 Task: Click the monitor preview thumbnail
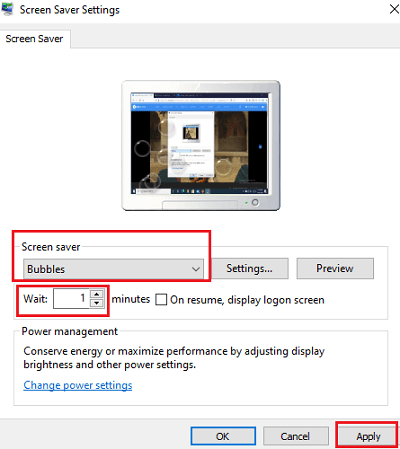point(201,145)
